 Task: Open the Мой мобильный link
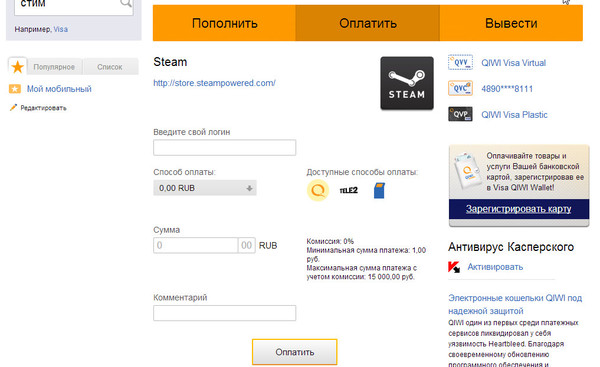pyautogui.click(x=59, y=89)
